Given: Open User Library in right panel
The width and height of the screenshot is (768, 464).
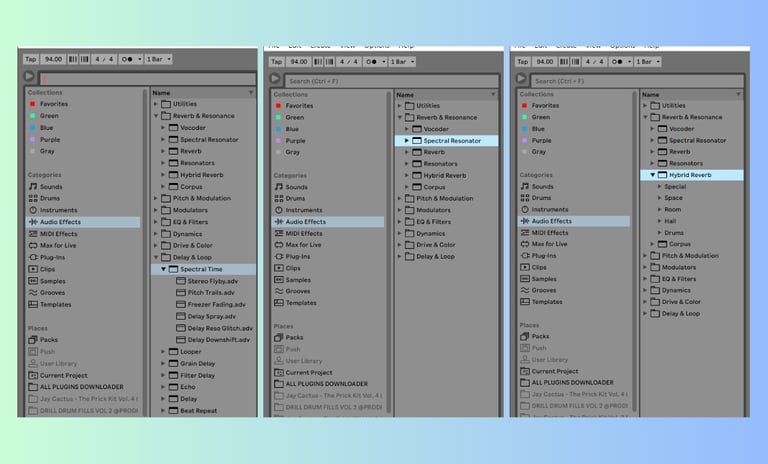Looking at the screenshot, I should tap(544, 360).
